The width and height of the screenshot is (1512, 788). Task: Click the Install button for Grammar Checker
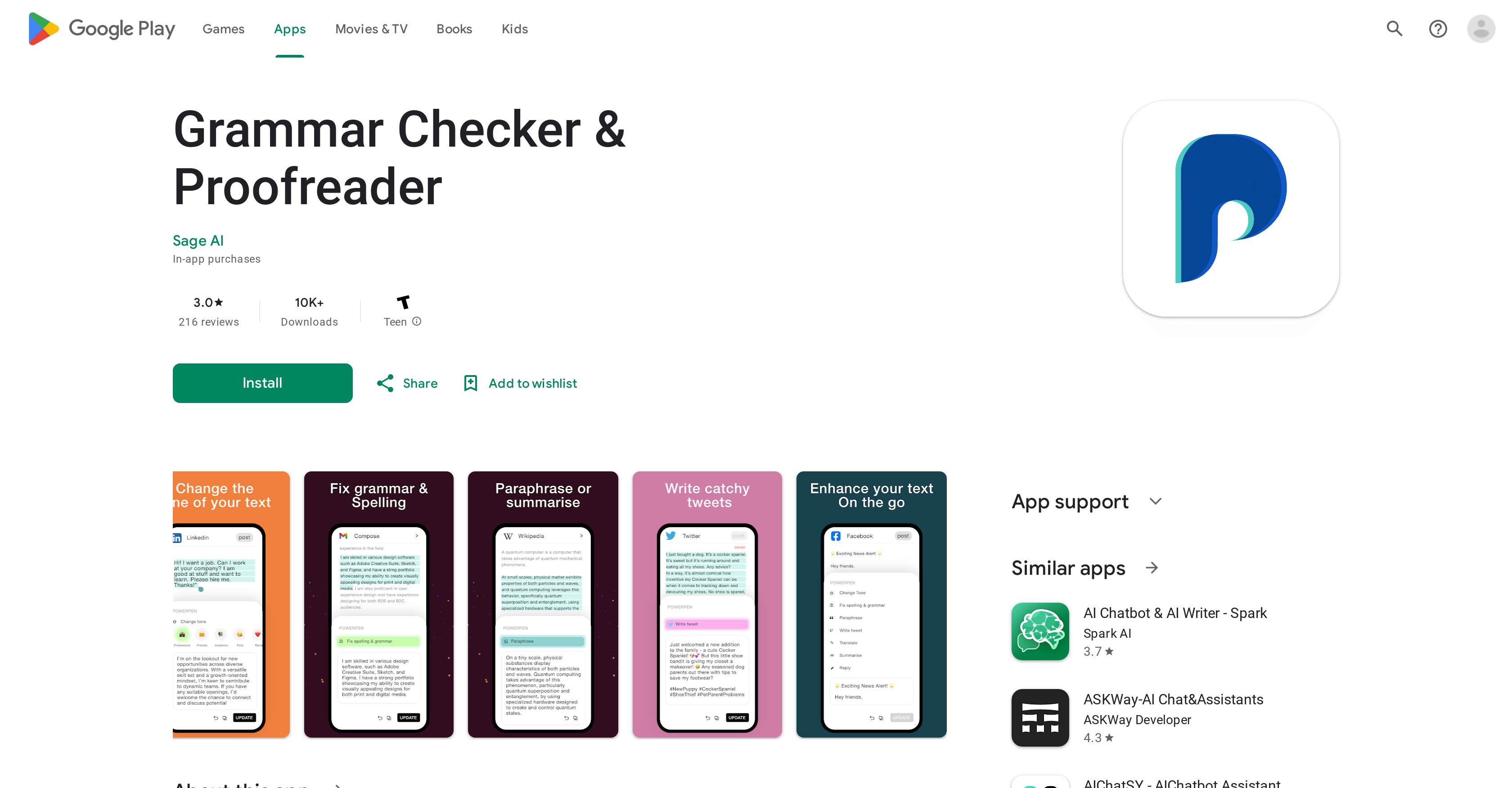(x=262, y=383)
